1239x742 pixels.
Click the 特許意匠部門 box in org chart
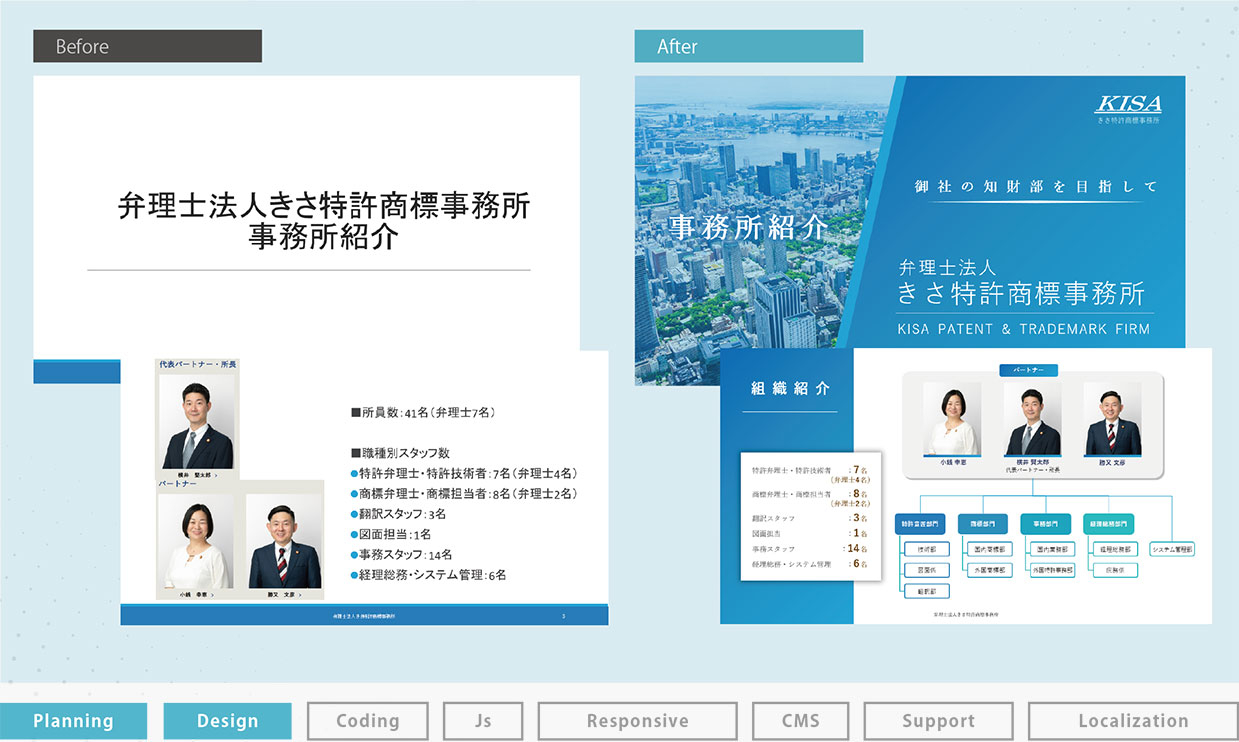point(920,523)
